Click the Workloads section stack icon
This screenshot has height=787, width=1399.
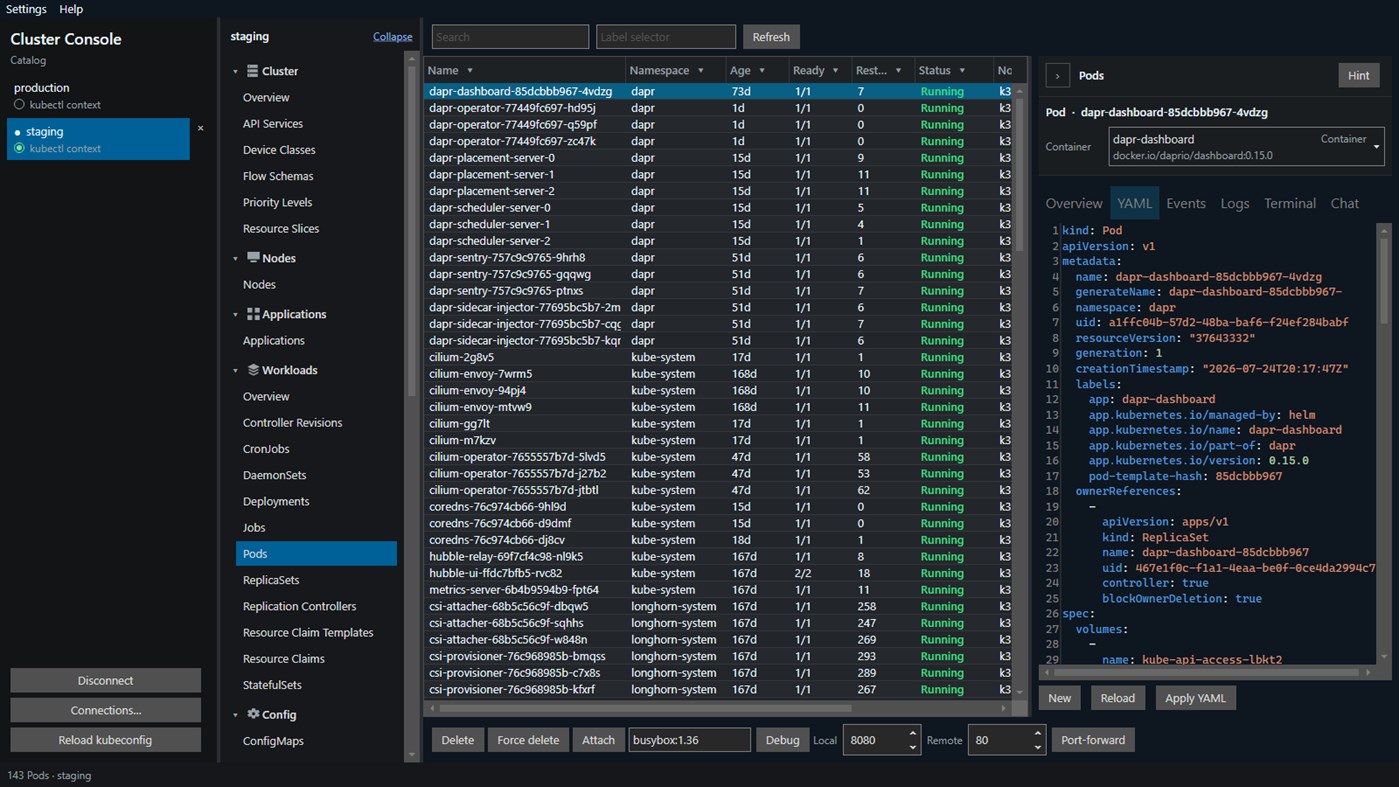[253, 370]
